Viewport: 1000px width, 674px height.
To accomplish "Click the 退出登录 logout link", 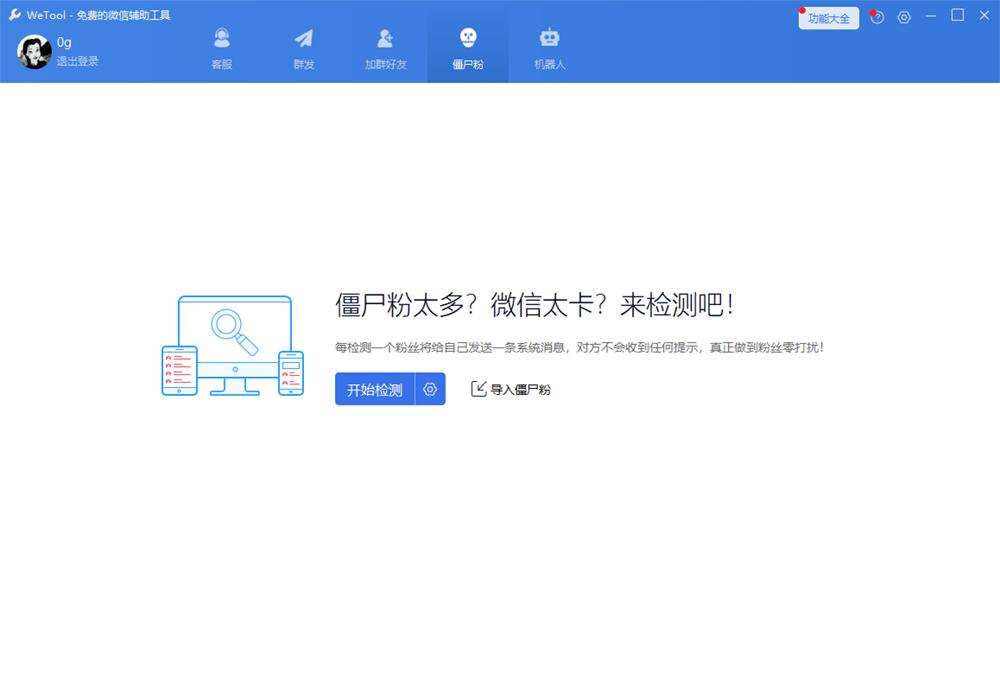I will click(77, 61).
